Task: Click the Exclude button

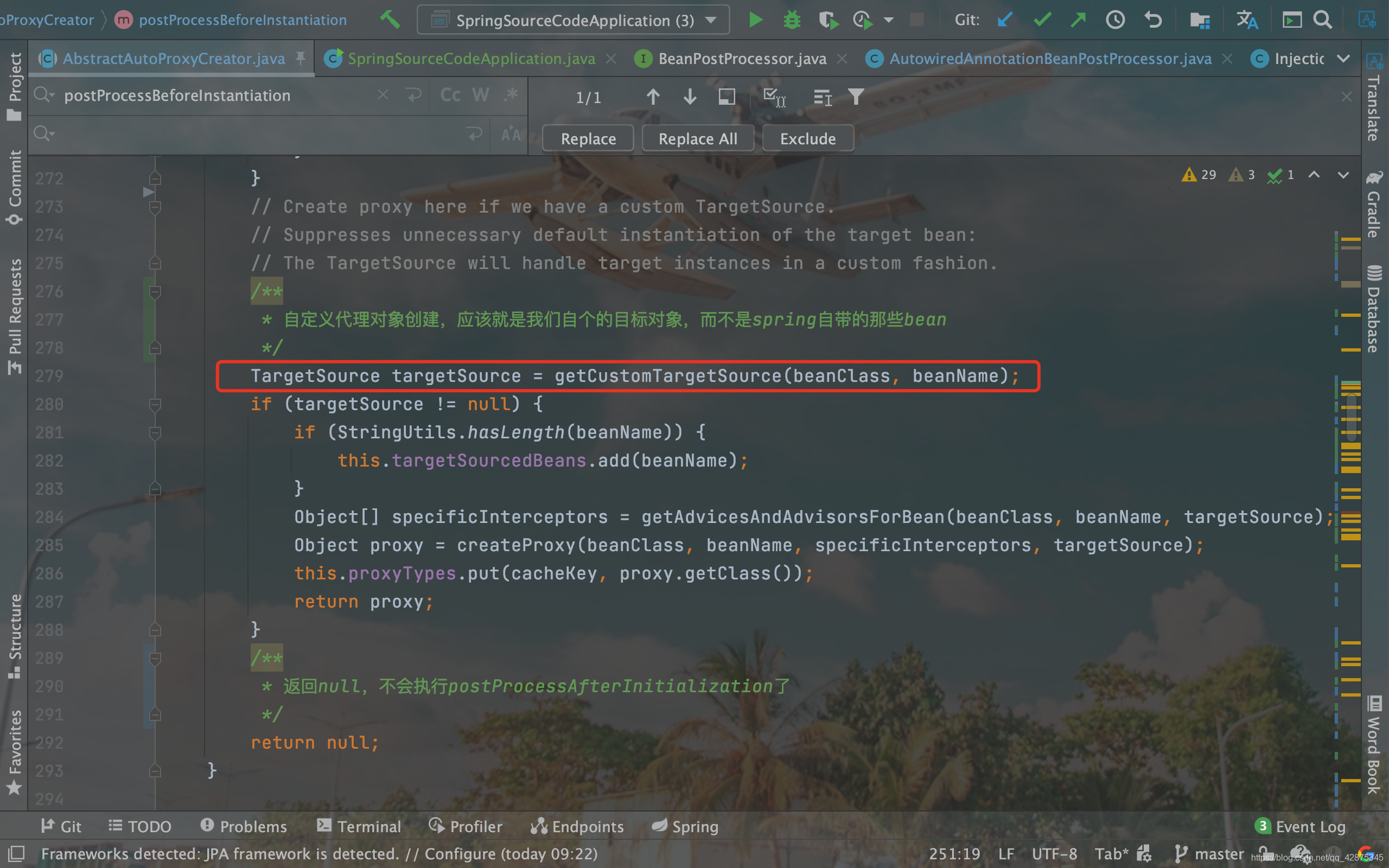Action: tap(807, 138)
